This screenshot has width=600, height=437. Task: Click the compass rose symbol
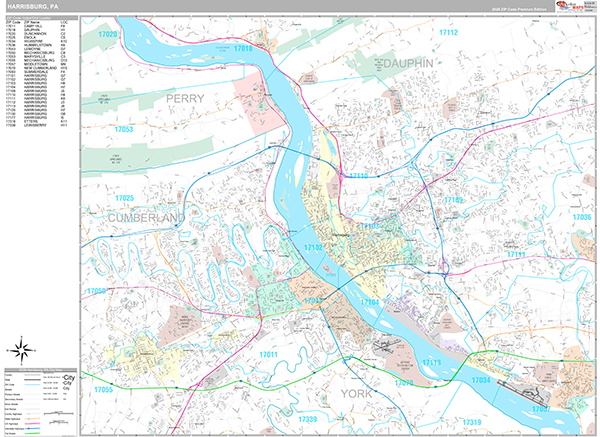(x=22, y=350)
